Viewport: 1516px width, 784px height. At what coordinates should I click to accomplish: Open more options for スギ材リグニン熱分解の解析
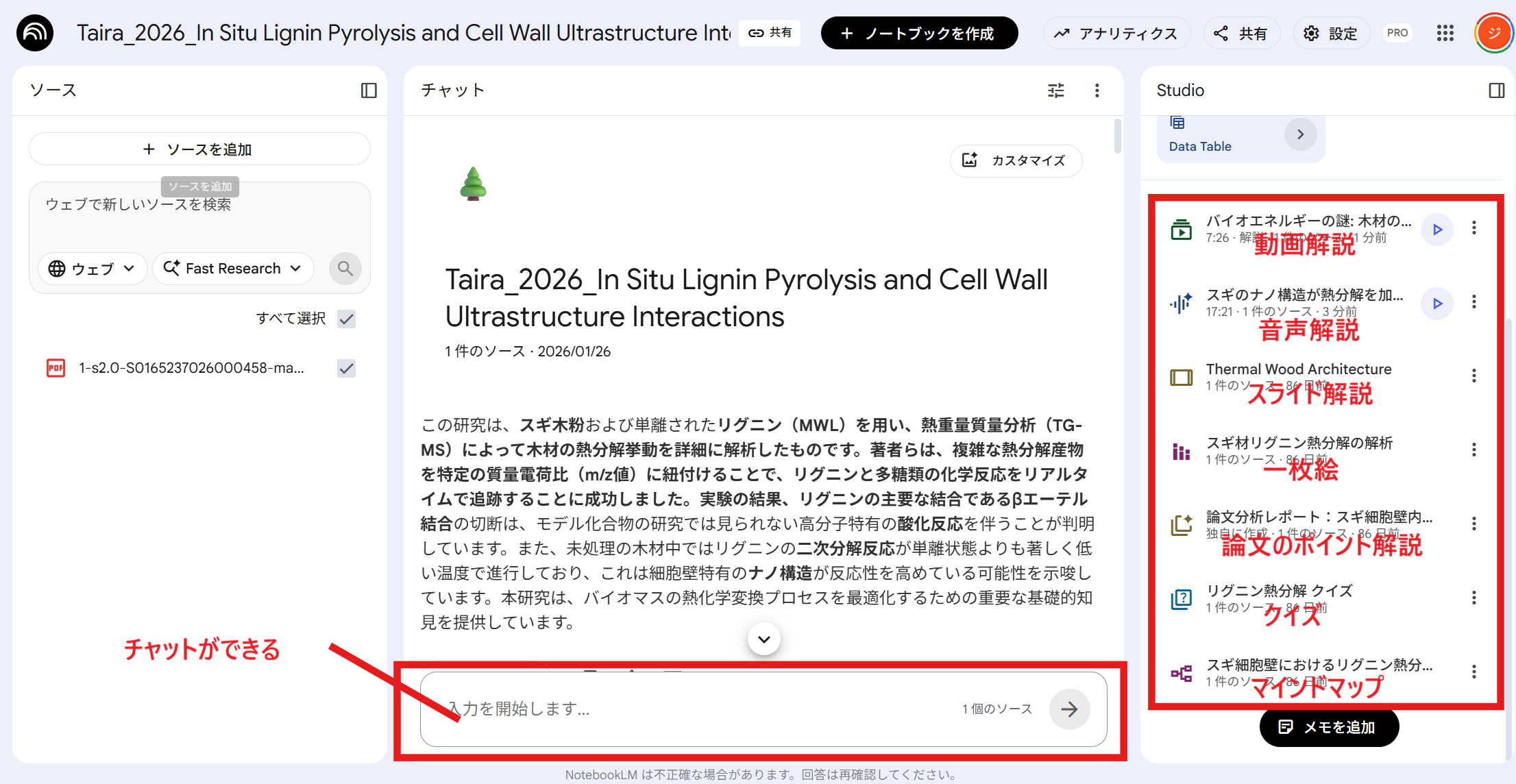[x=1474, y=450]
